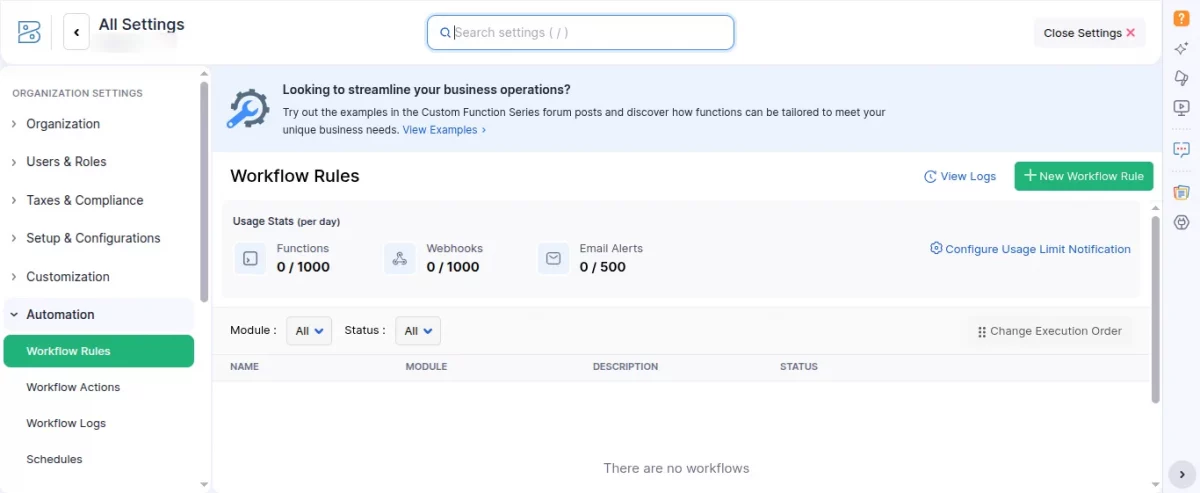Click the Functions usage stat icon

pos(250,258)
